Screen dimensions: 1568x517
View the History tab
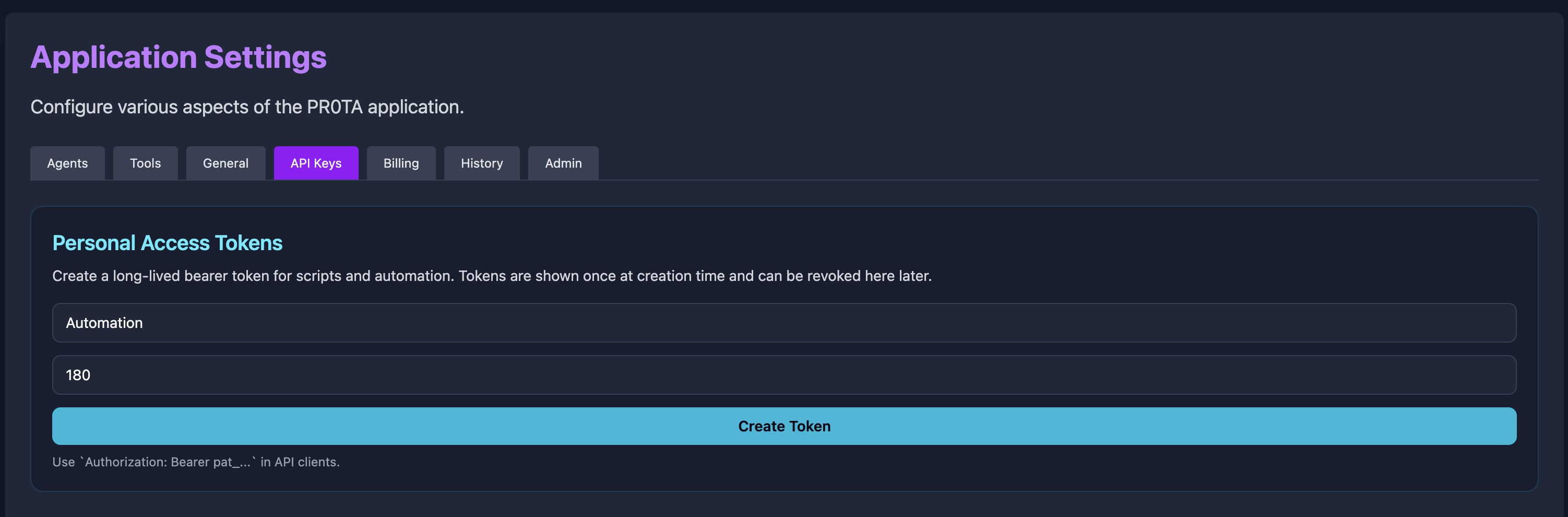[481, 163]
